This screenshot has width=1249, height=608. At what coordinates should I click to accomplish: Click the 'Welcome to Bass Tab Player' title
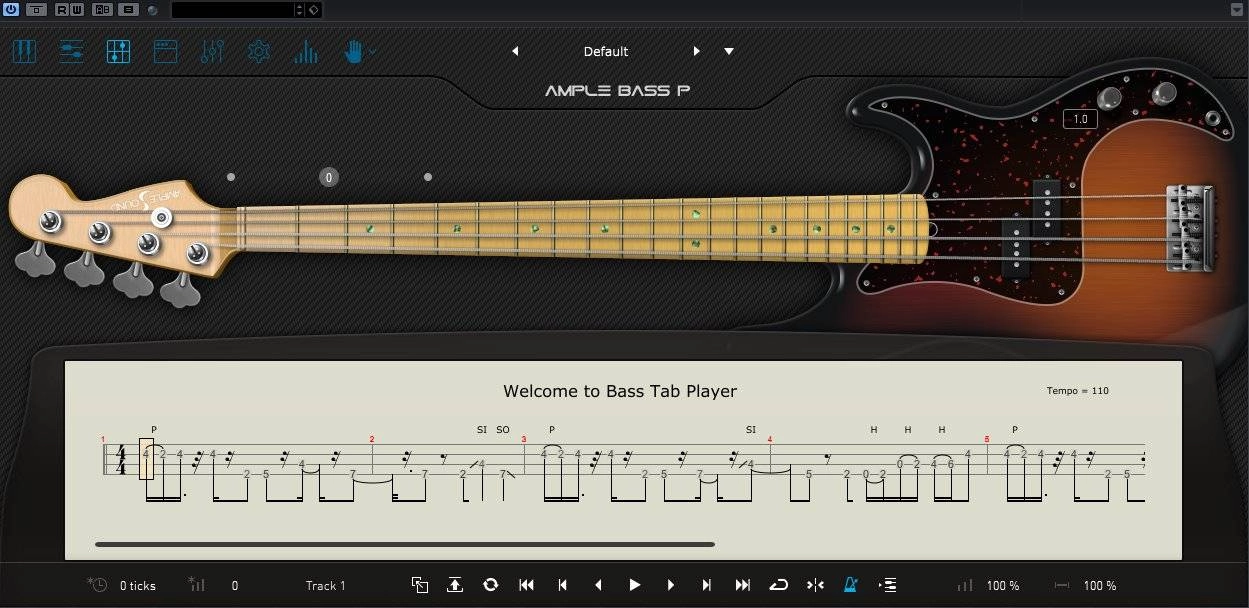tap(620, 391)
